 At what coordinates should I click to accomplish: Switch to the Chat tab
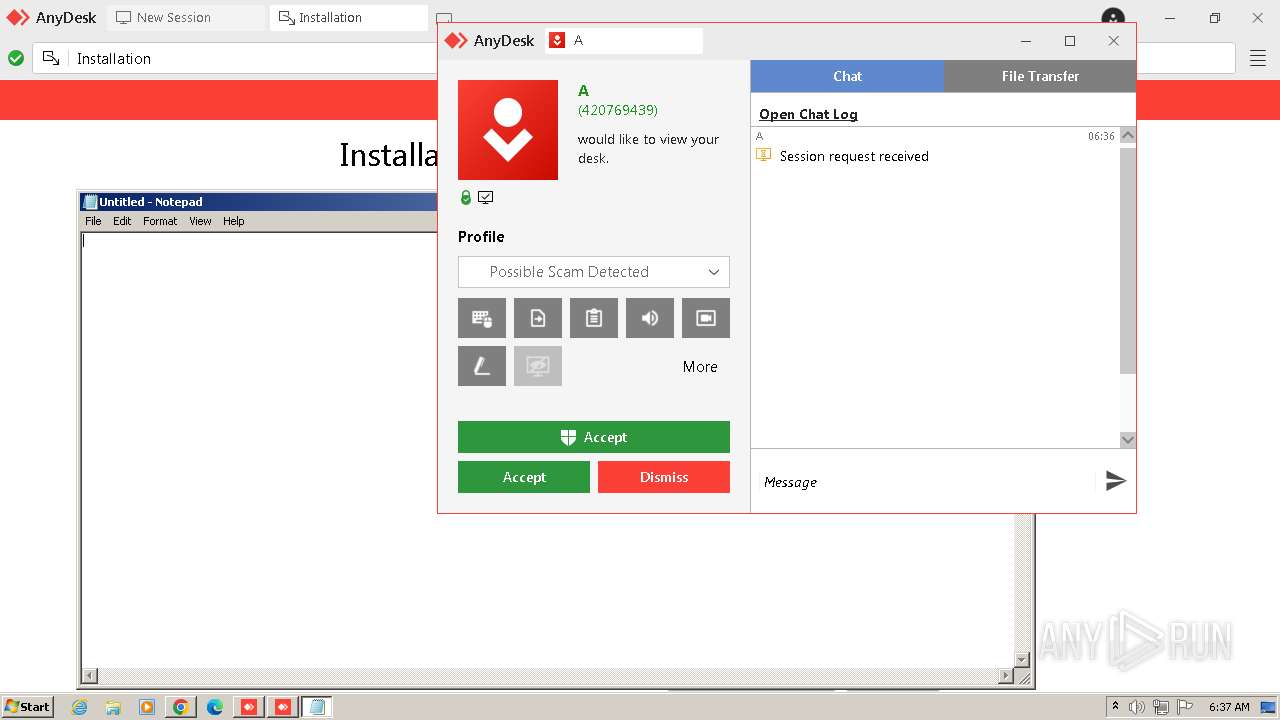tap(847, 76)
